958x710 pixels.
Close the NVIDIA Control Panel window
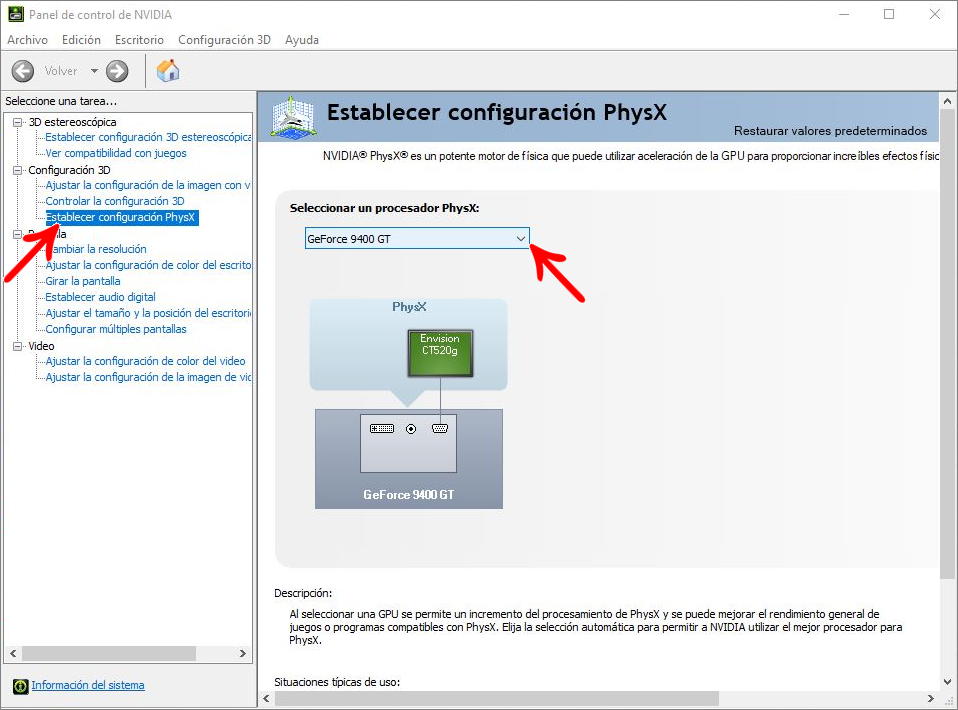[x=935, y=14]
